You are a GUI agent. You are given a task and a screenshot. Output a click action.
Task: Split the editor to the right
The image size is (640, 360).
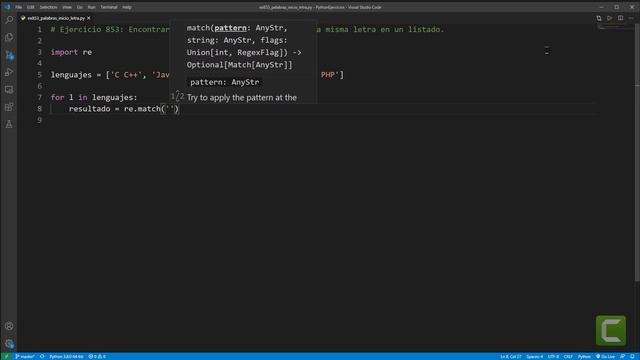620,18
